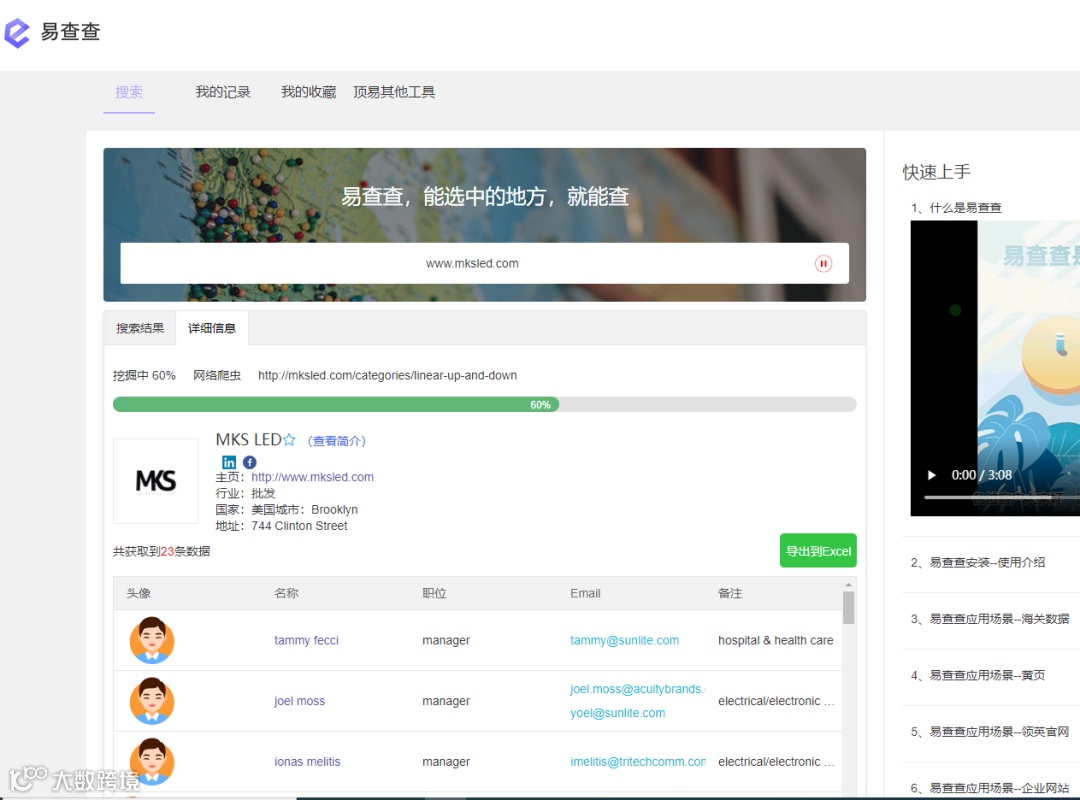Open 6、易查查应用场景--企业网站 tutorial
Viewport: 1080px width, 800px height.
pyautogui.click(x=990, y=788)
